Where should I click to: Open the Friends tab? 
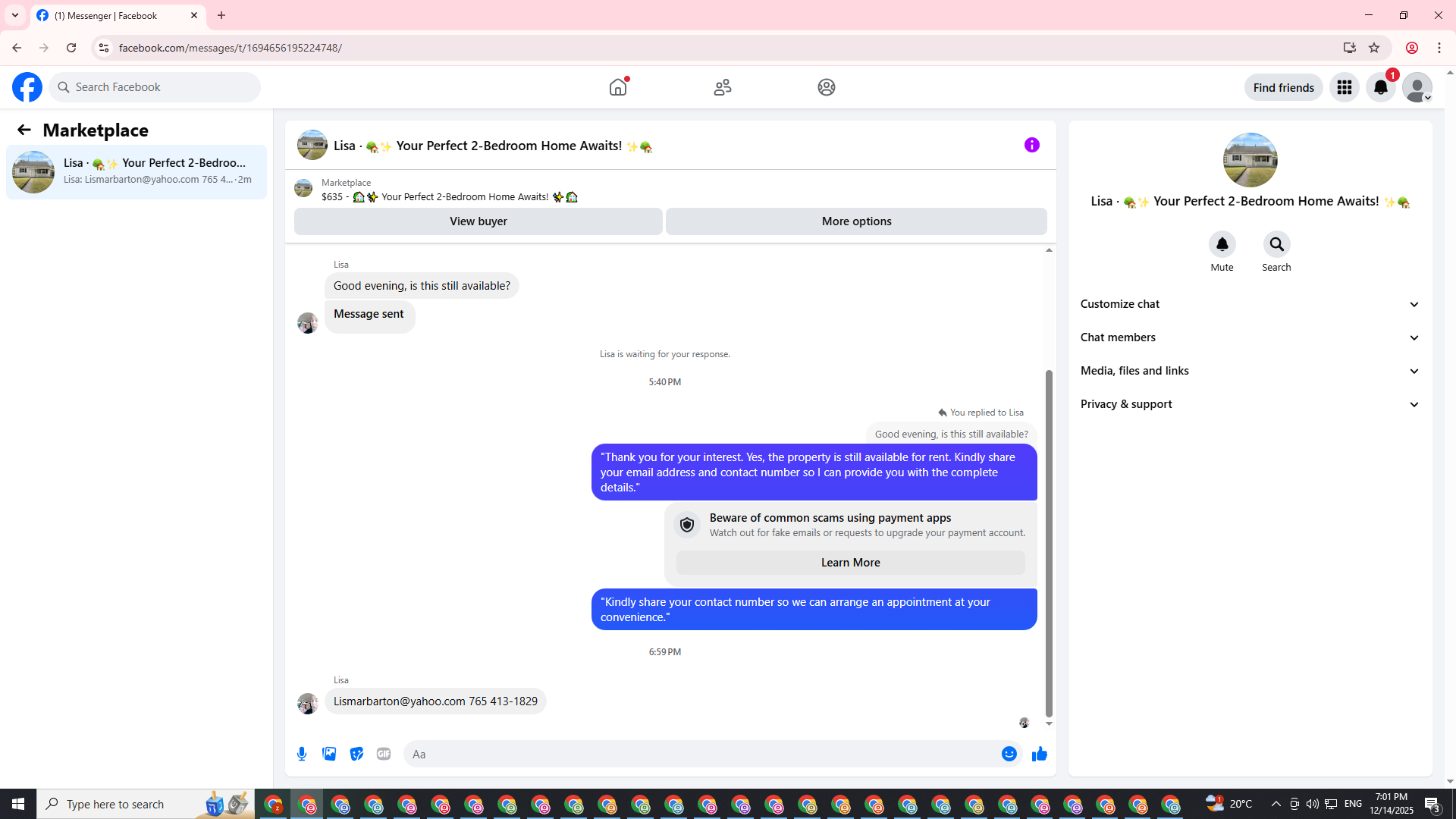pos(722,87)
